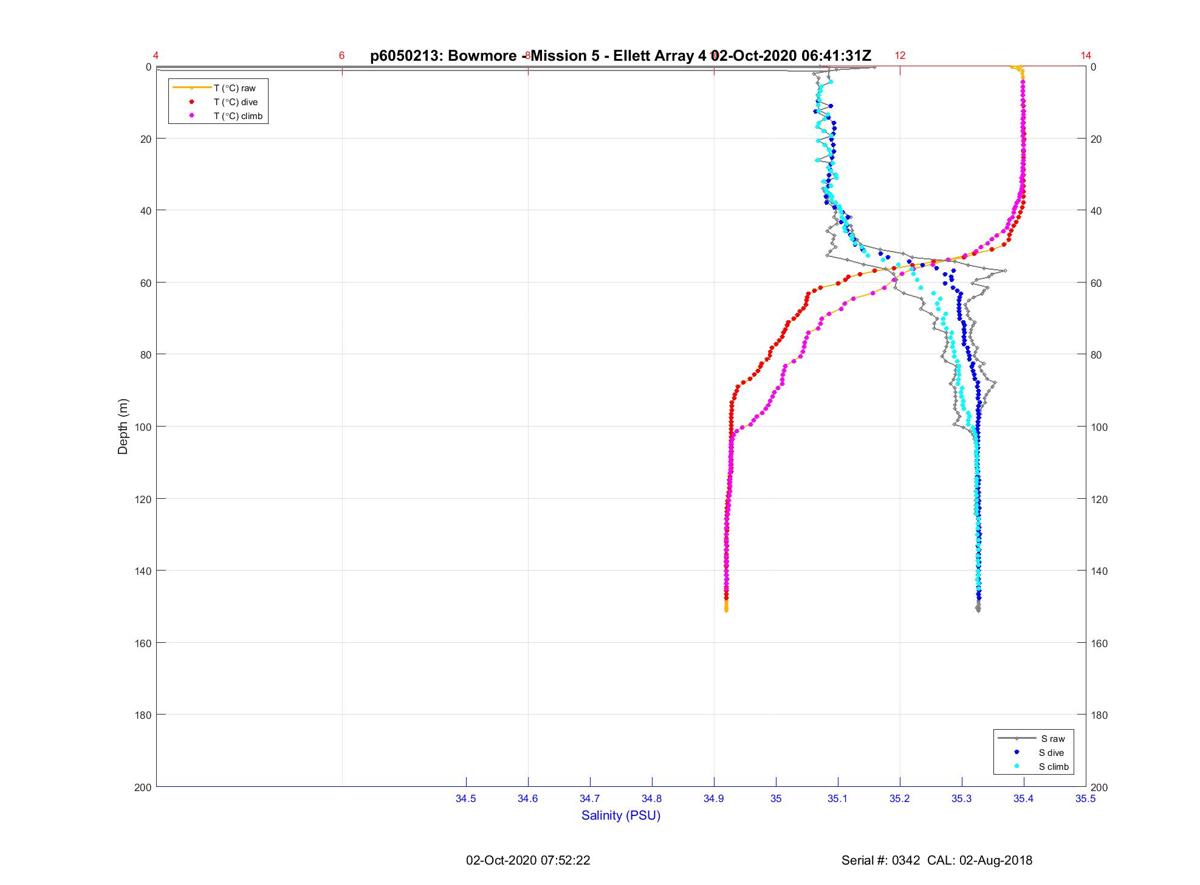Click the timestamp '02-Oct-2020 07:52:22'
Screen dimensions: 1200x885
(x=528, y=860)
